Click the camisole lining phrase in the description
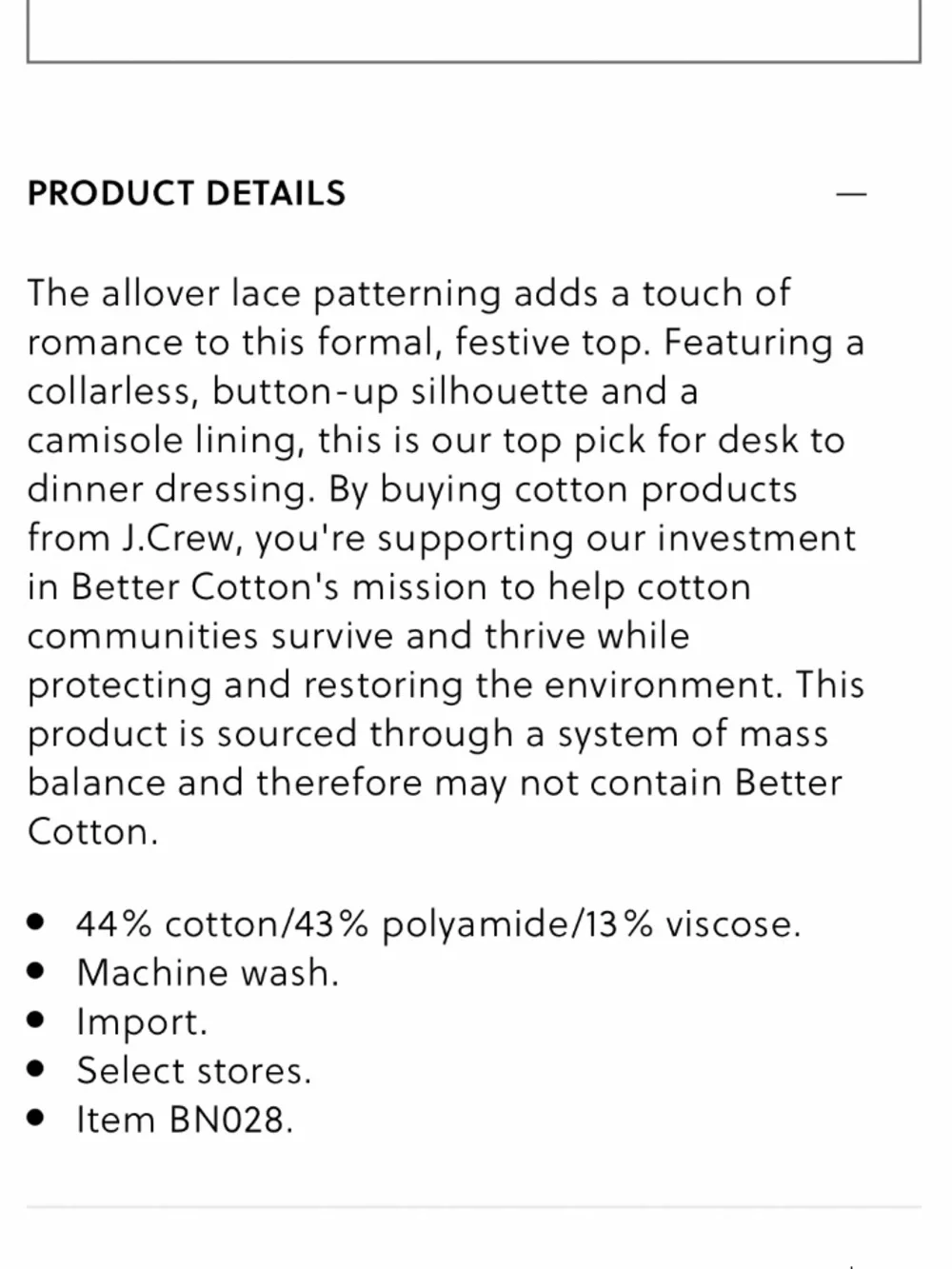Image resolution: width=952 pixels, height=1269 pixels. click(165, 440)
